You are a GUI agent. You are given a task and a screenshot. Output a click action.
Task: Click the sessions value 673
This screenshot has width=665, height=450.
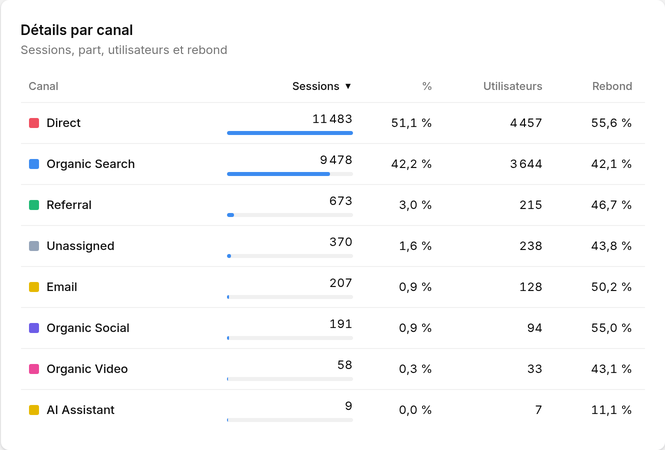point(341,201)
